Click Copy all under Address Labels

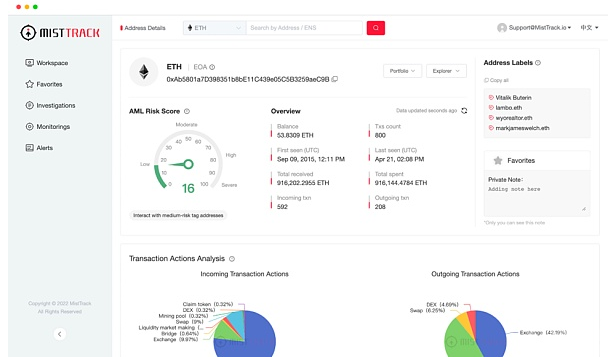[x=496, y=80]
